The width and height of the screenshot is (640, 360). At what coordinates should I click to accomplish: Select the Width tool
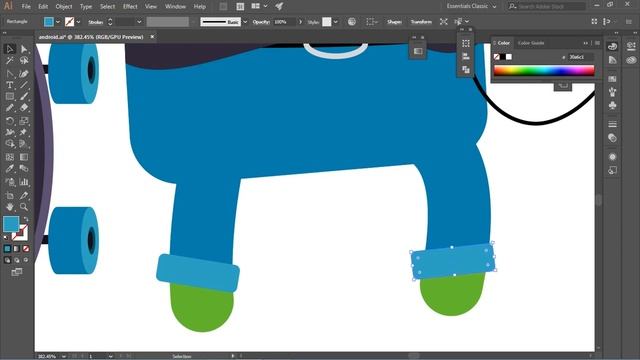tap(10, 132)
